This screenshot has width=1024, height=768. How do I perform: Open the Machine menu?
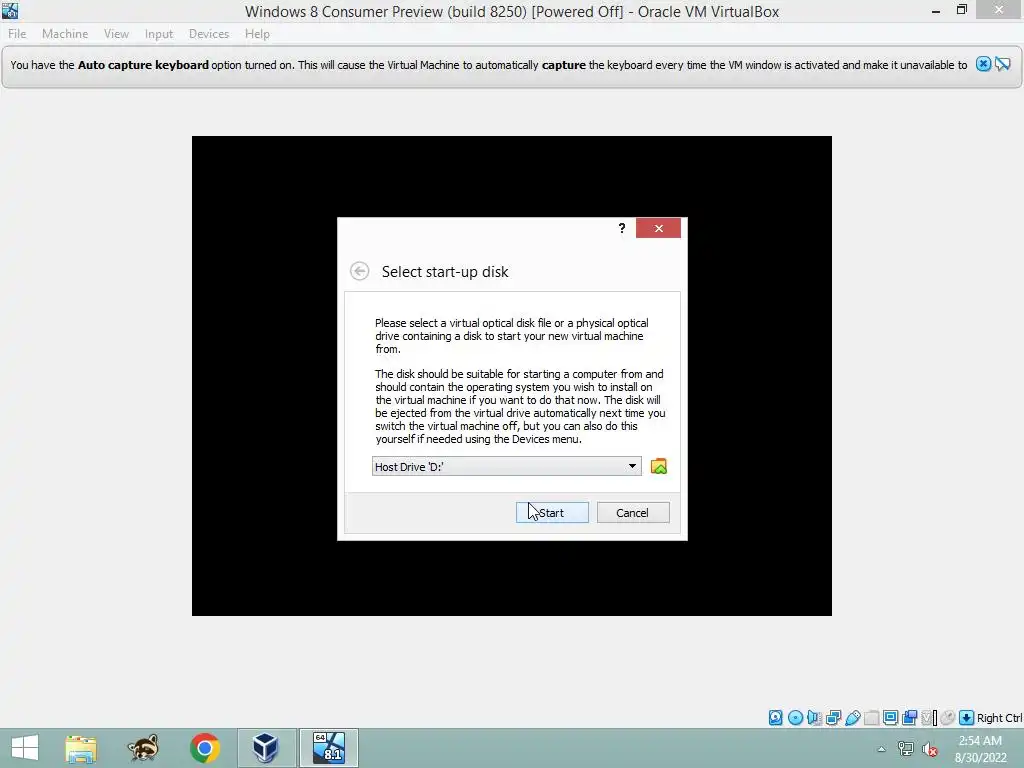click(65, 34)
